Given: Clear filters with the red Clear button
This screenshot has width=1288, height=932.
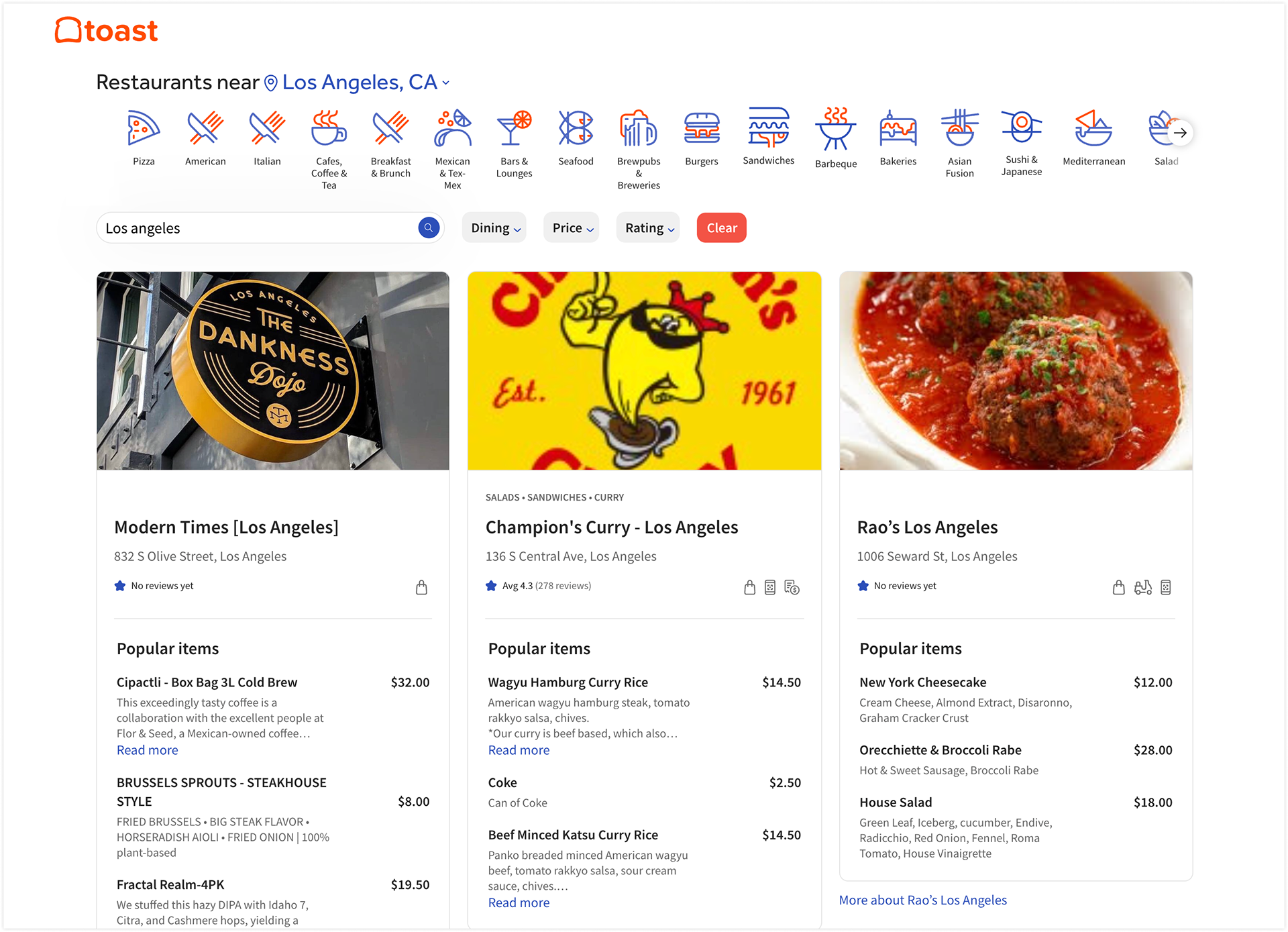Looking at the screenshot, I should [722, 228].
